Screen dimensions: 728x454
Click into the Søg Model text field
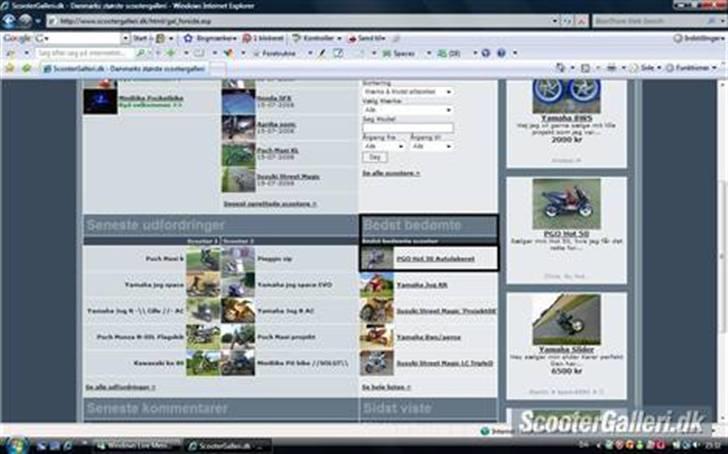click(x=406, y=128)
